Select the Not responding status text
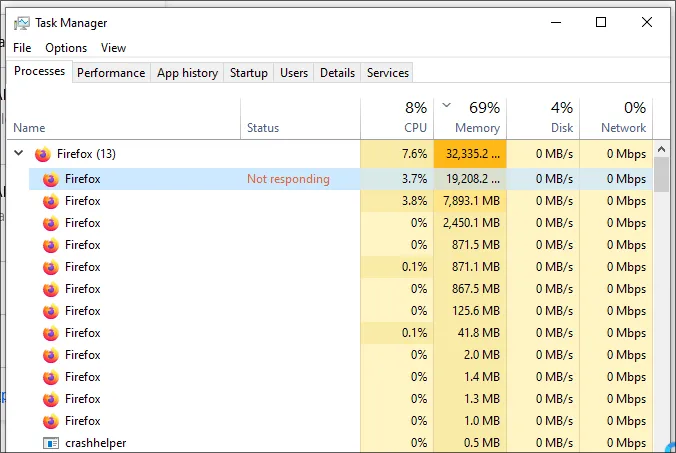 (288, 179)
